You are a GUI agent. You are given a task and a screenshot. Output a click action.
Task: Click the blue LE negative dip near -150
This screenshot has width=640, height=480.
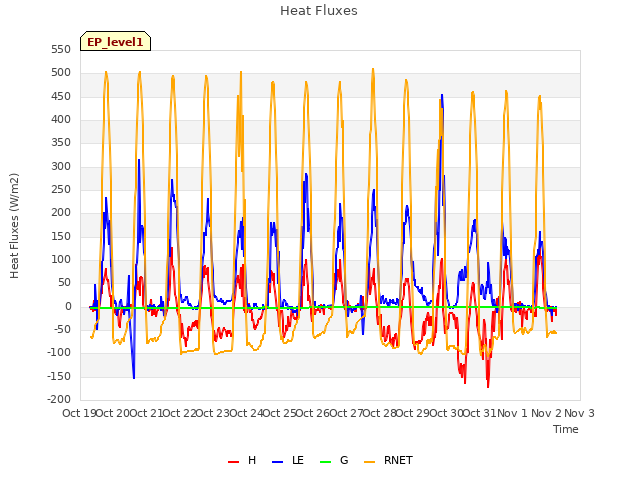[134, 378]
